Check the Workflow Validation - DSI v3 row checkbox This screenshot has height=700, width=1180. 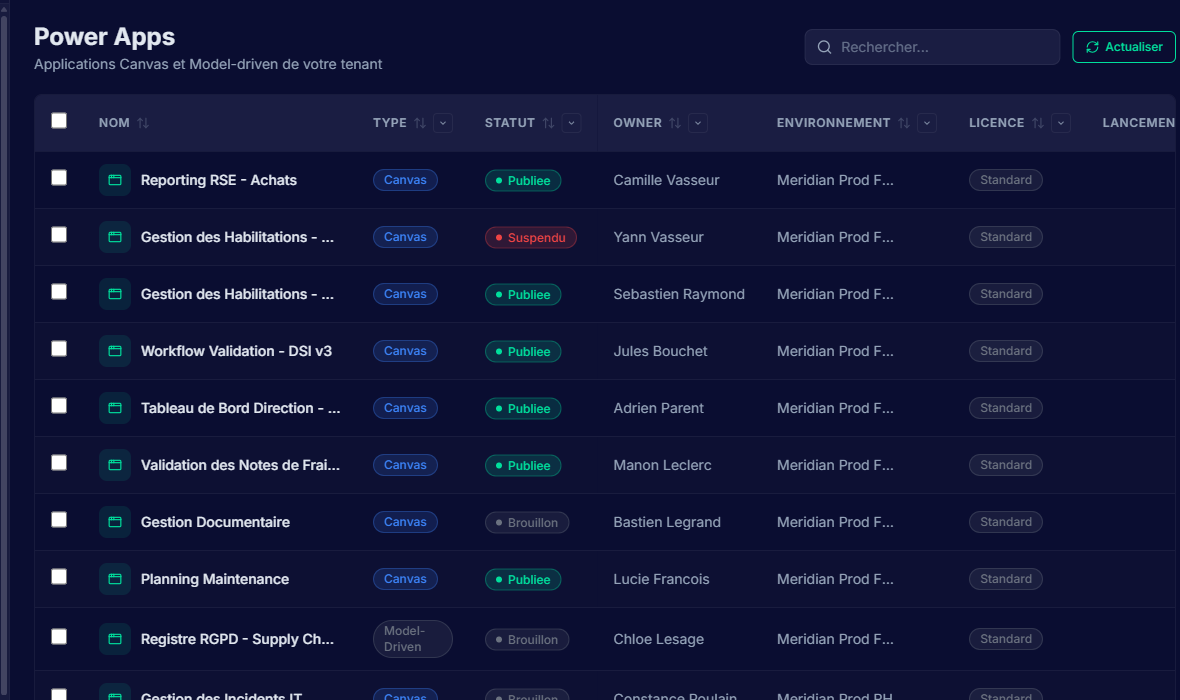tap(58, 351)
